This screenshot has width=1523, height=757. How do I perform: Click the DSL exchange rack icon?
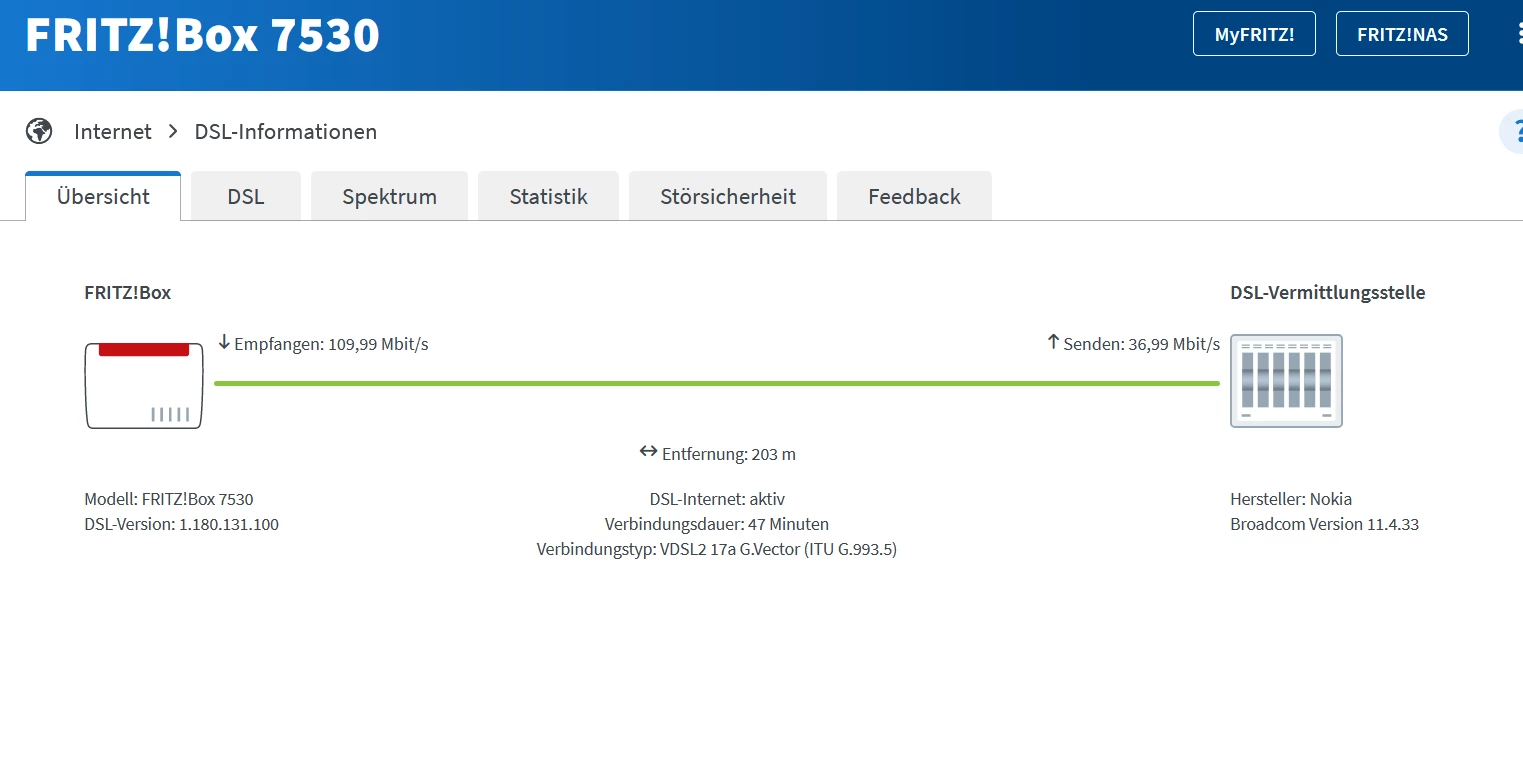[x=1286, y=381]
